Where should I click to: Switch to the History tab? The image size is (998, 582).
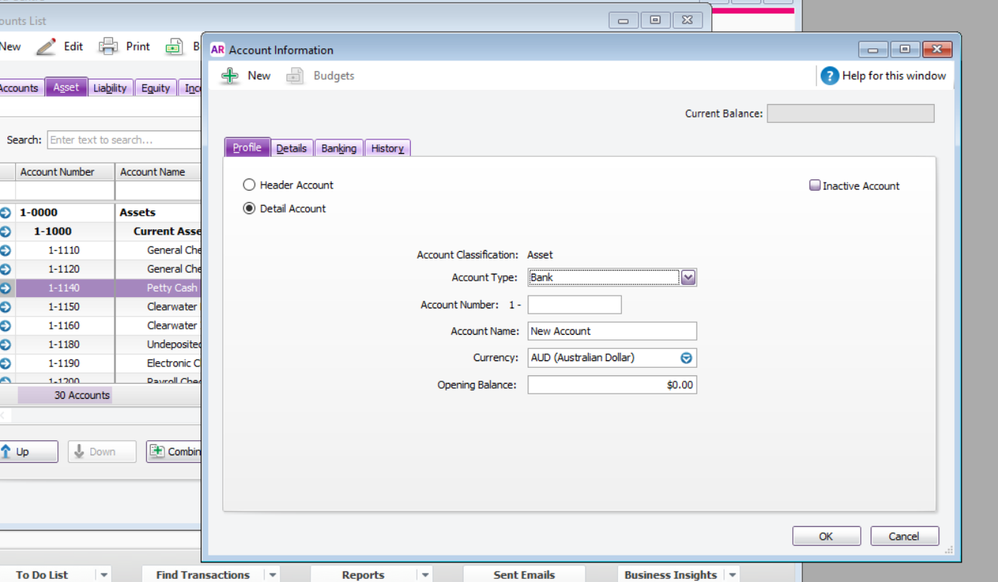click(387, 148)
